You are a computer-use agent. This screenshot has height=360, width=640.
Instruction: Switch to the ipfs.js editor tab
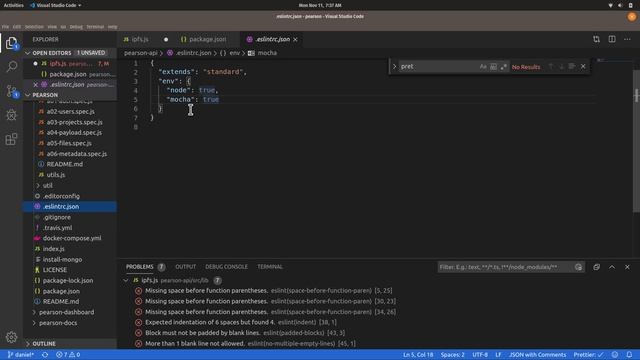pos(140,40)
